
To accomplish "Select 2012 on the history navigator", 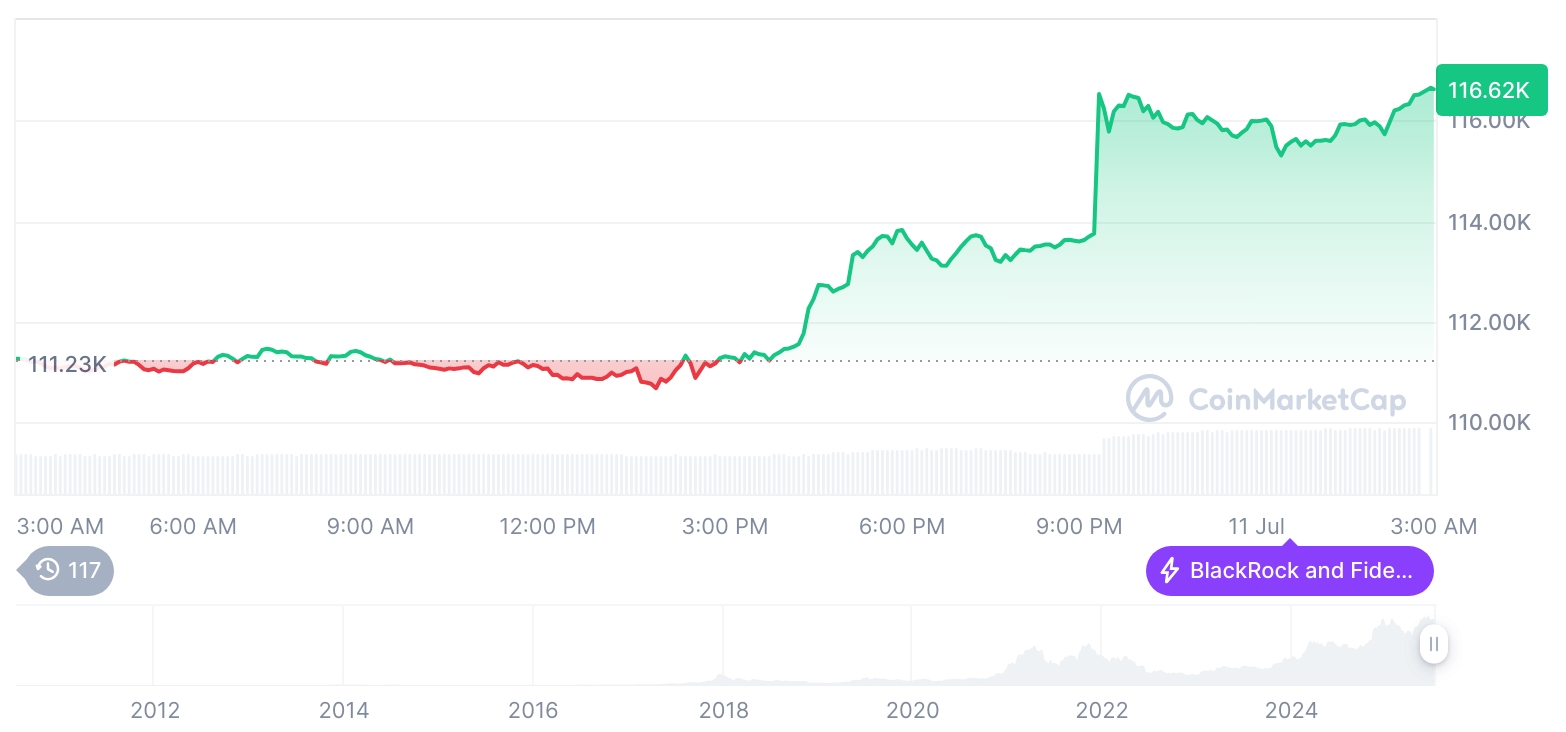I will click(x=155, y=711).
